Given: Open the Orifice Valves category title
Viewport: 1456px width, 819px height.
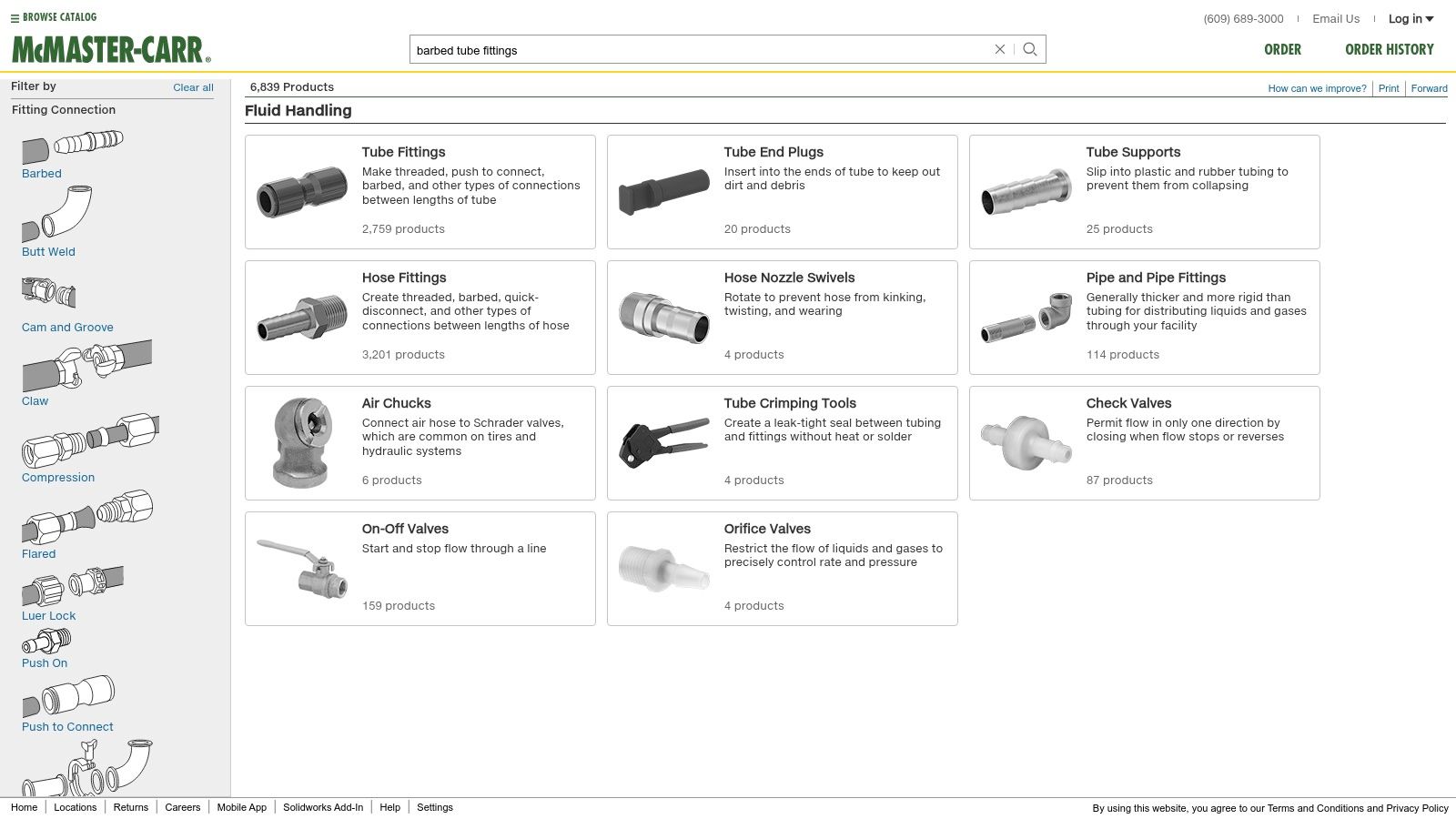Looking at the screenshot, I should pyautogui.click(x=767, y=529).
